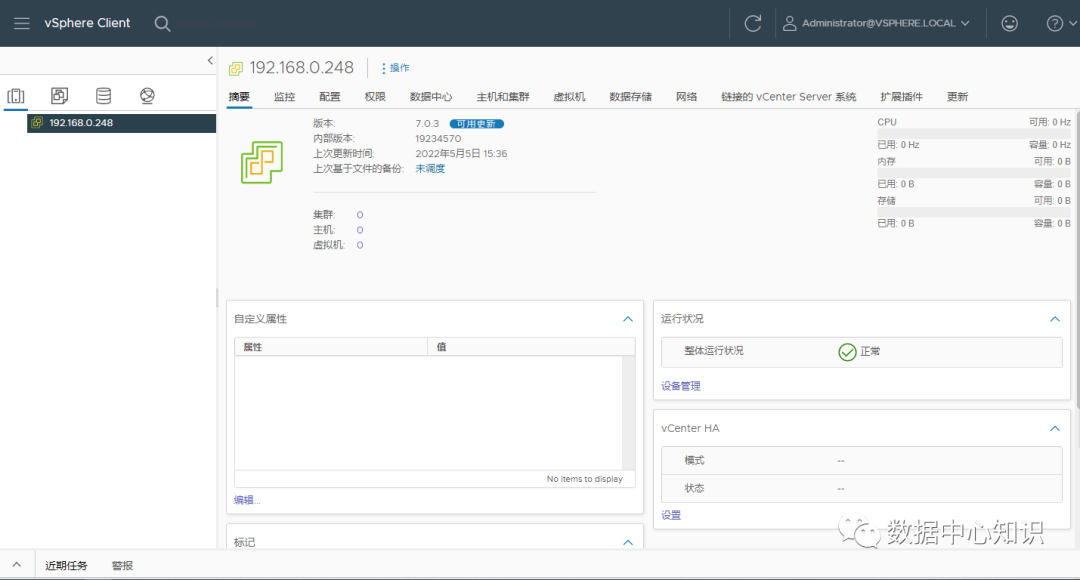Click the custom attributes table scrollbar
The width and height of the screenshot is (1080, 580).
coord(628,413)
